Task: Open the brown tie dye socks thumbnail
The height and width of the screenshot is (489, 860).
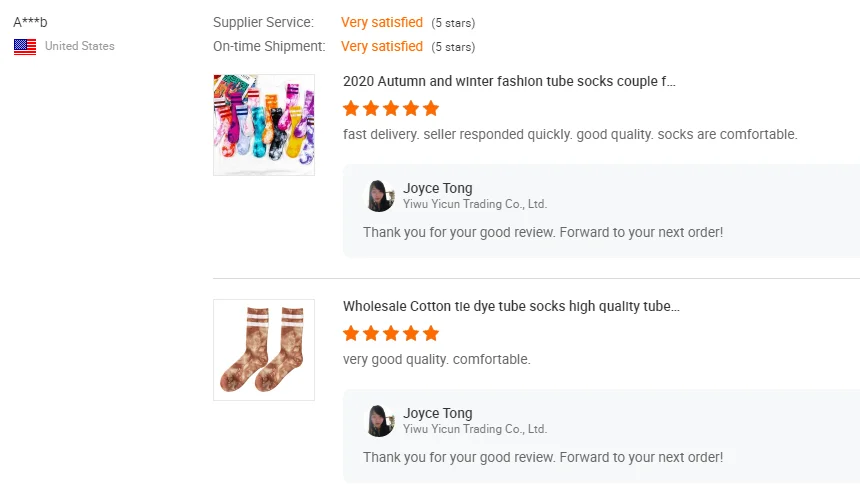Action: (264, 350)
